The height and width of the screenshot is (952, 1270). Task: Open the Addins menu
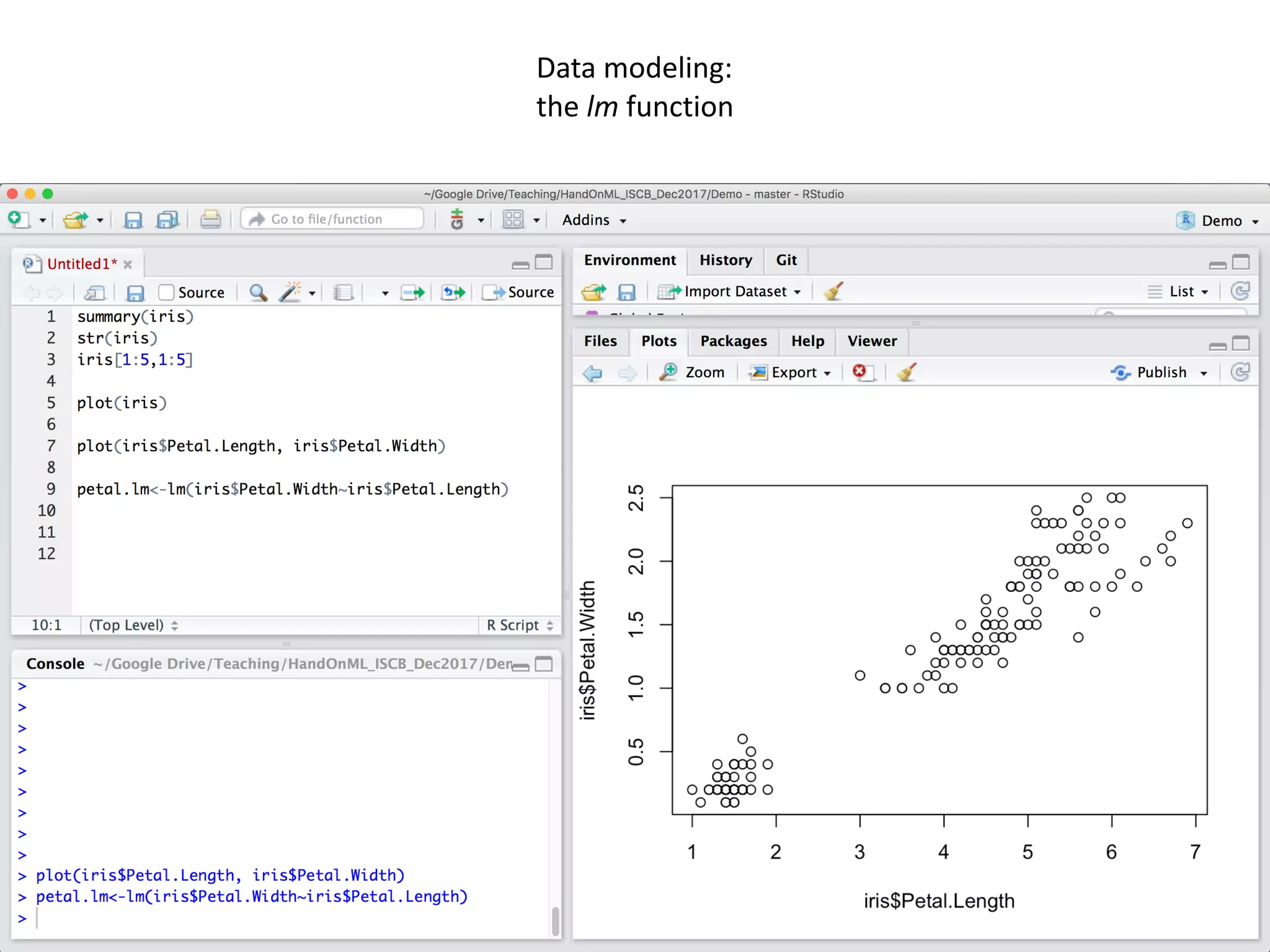pyautogui.click(x=593, y=220)
